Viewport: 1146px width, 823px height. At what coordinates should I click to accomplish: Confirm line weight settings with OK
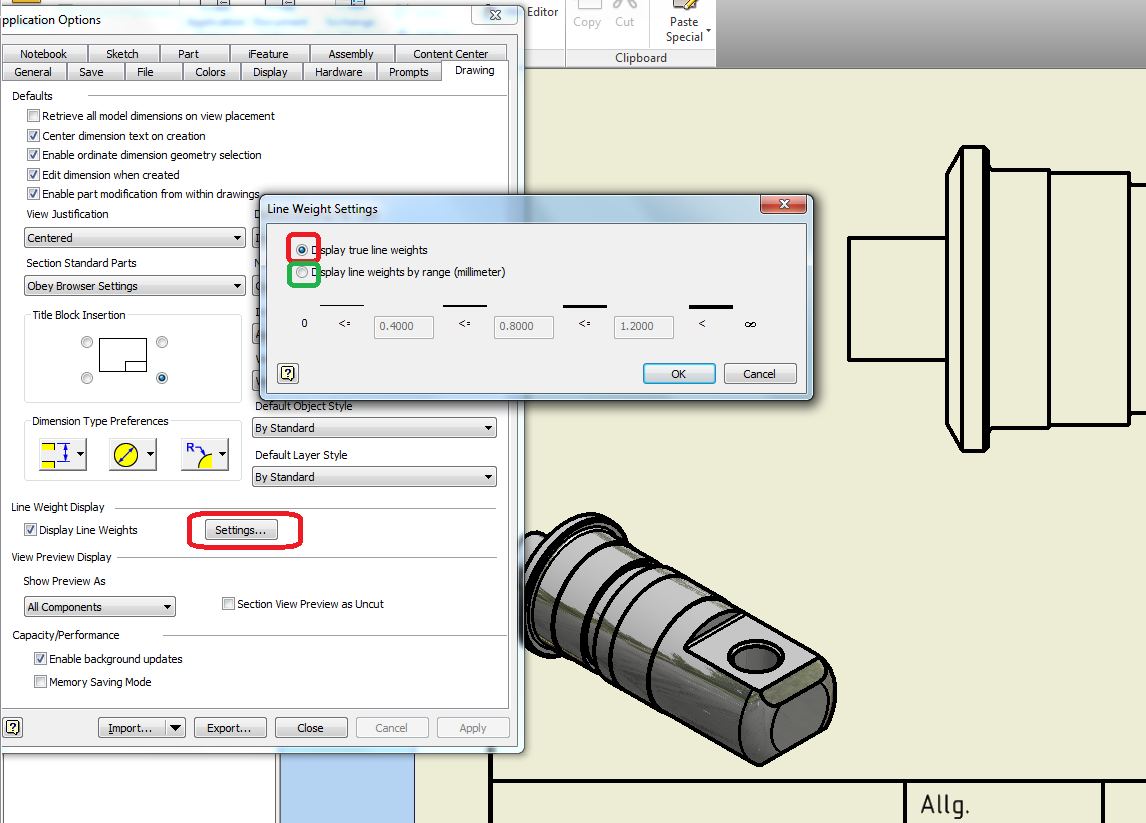pos(679,372)
